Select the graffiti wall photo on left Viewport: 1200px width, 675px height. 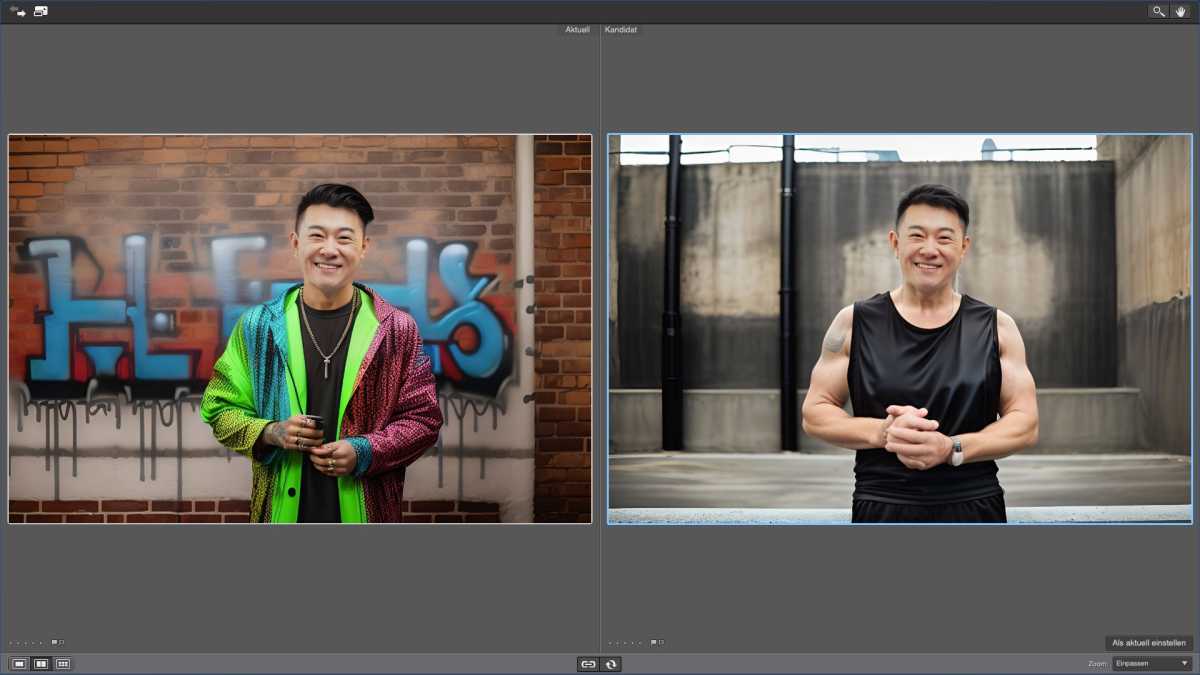click(x=300, y=329)
